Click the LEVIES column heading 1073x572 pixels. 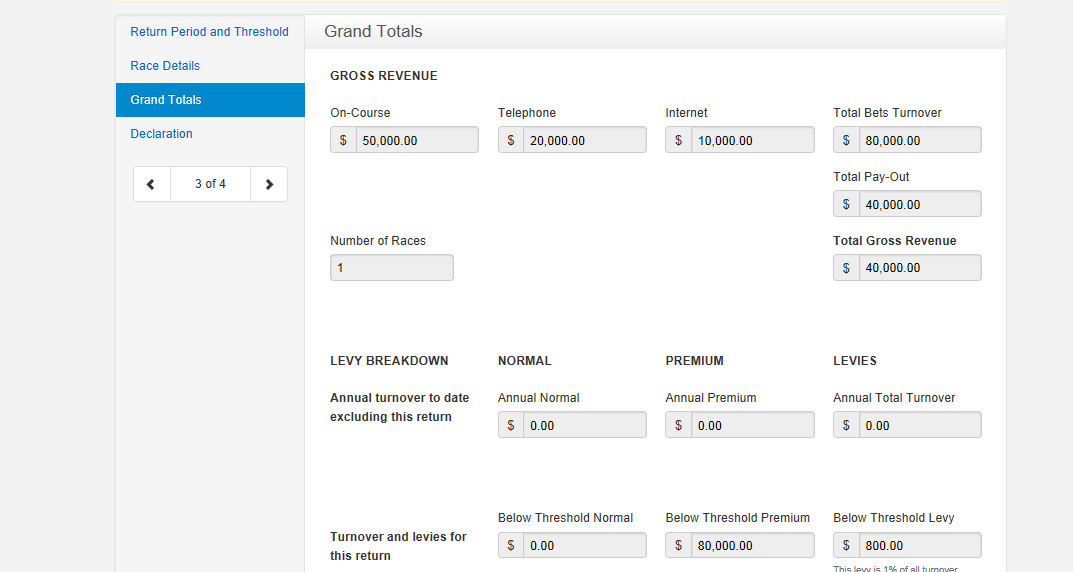tap(855, 361)
